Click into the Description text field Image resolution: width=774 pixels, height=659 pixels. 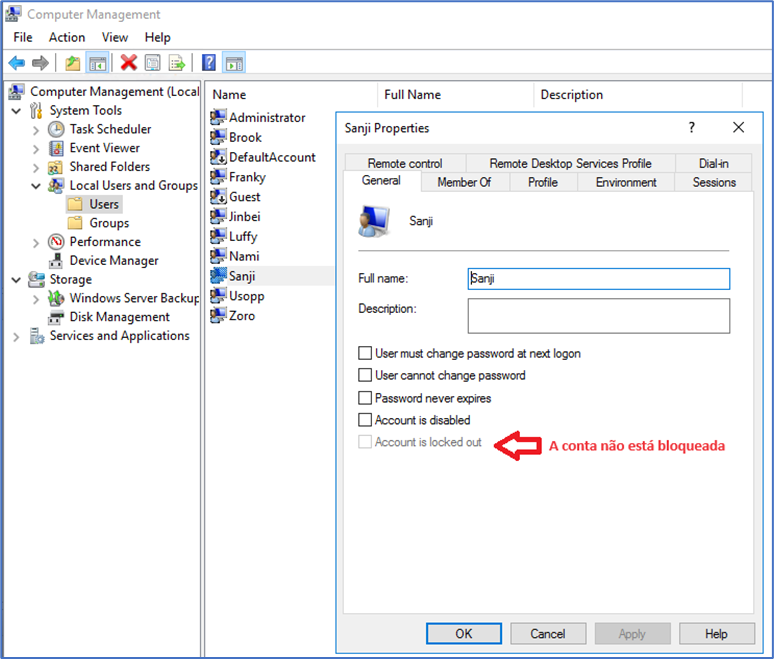coord(598,316)
